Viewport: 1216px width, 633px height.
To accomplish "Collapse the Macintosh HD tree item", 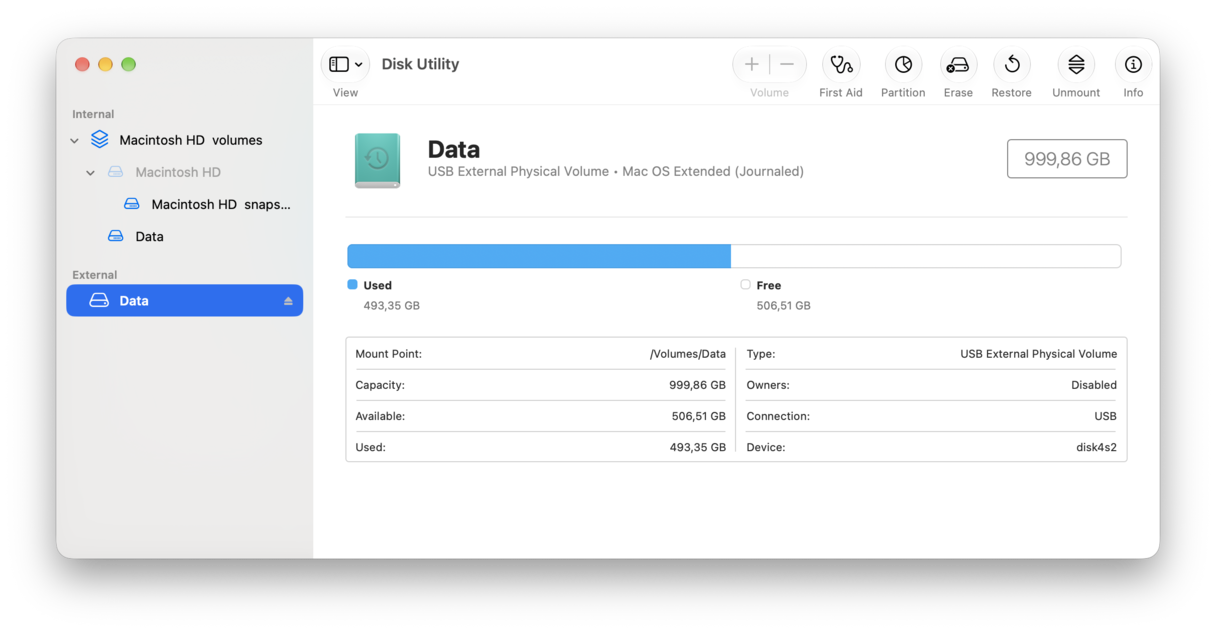I will click(90, 173).
